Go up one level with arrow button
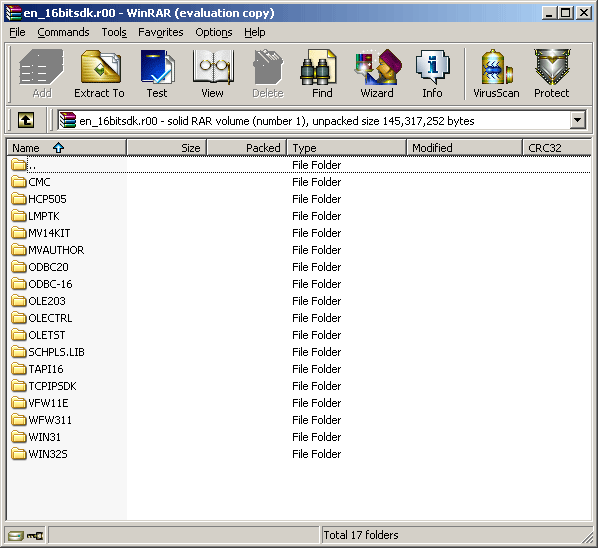Screen dimensions: 598x548 26,121
